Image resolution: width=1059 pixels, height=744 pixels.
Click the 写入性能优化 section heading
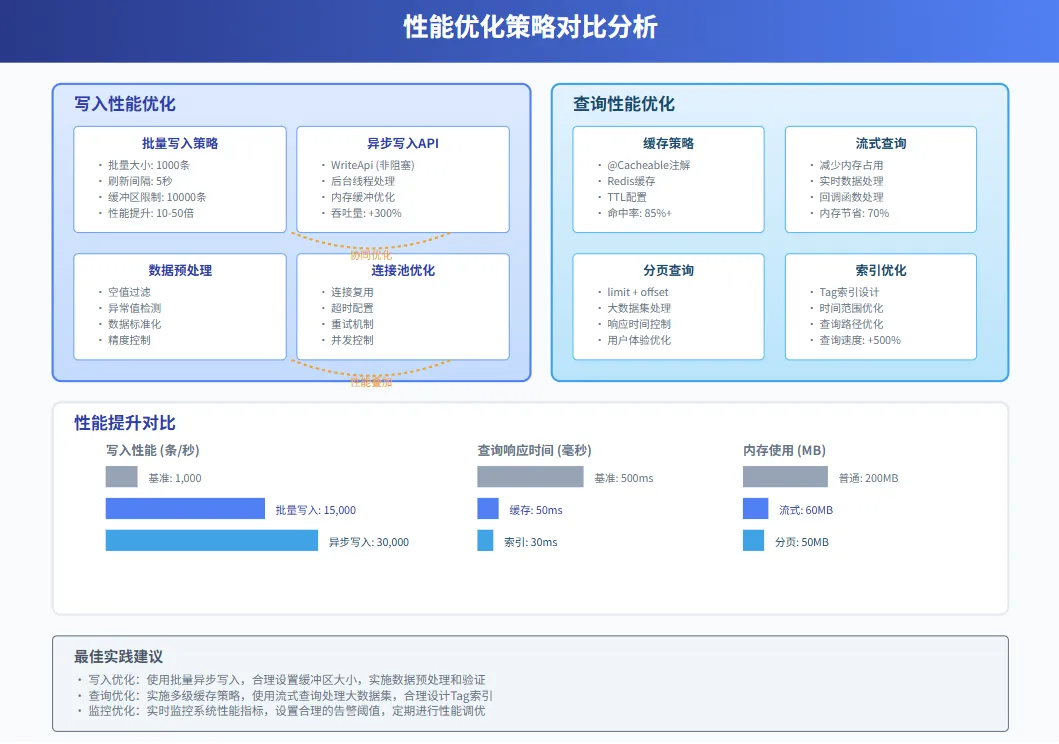click(x=125, y=104)
